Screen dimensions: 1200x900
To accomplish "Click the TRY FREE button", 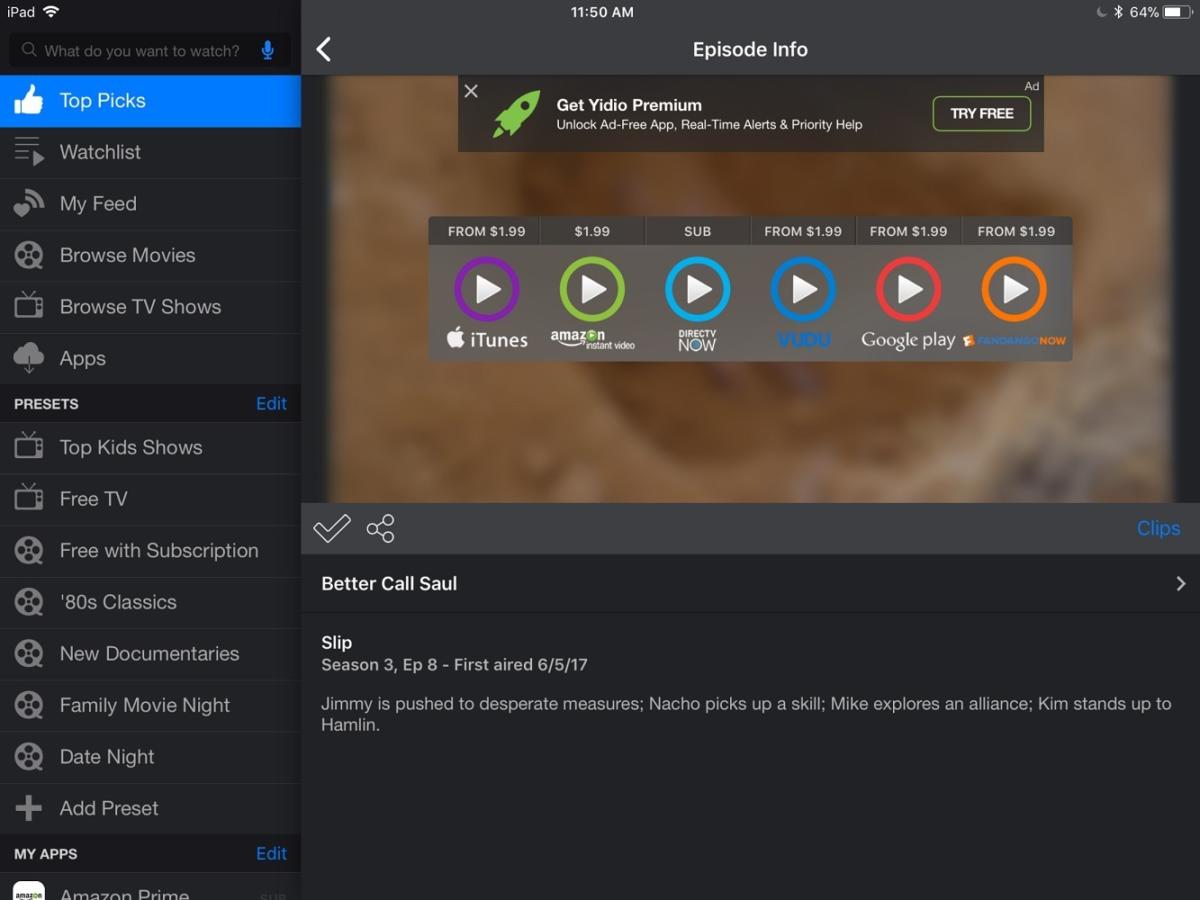I will [x=981, y=114].
